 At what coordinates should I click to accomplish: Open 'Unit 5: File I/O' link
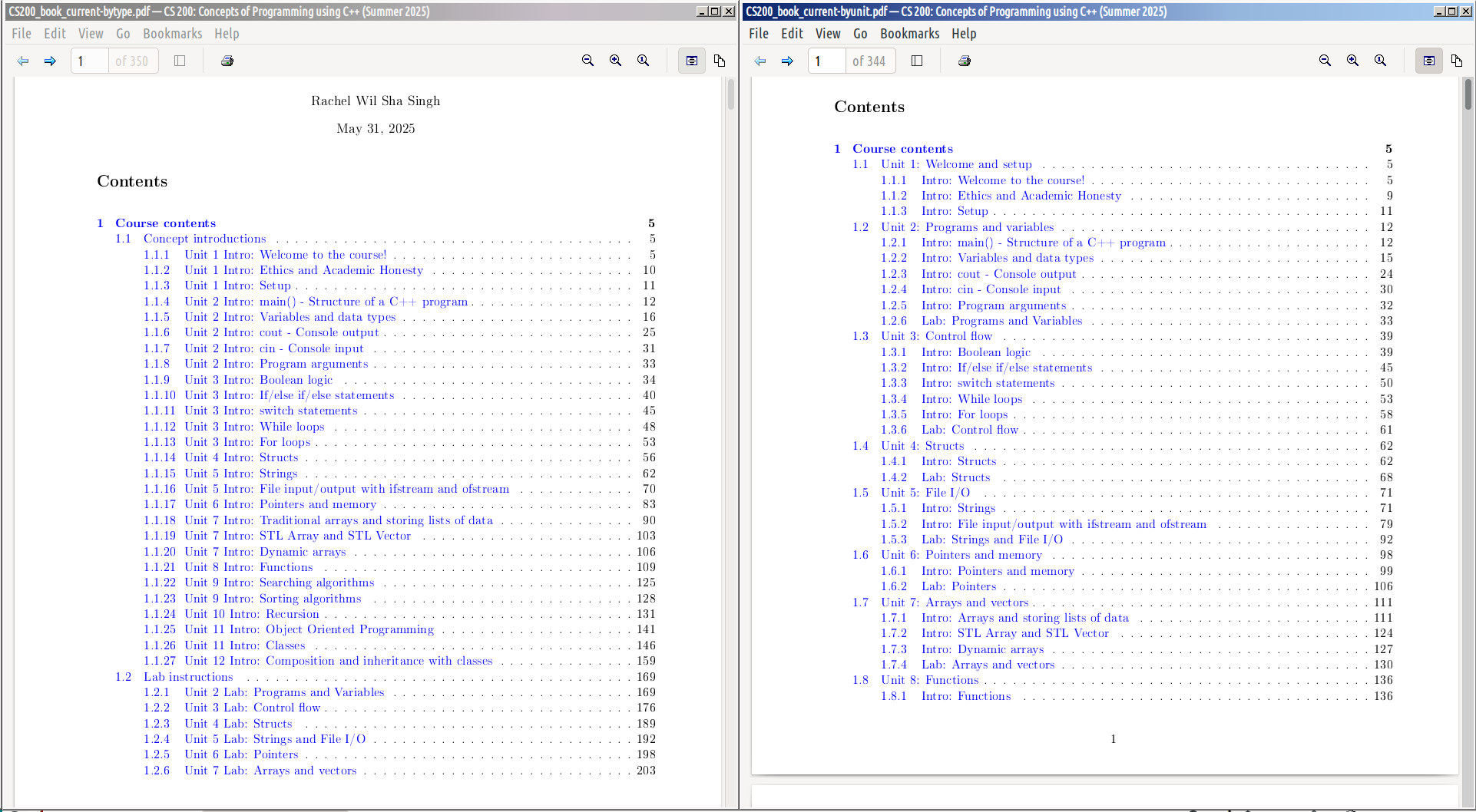pyautogui.click(x=925, y=493)
